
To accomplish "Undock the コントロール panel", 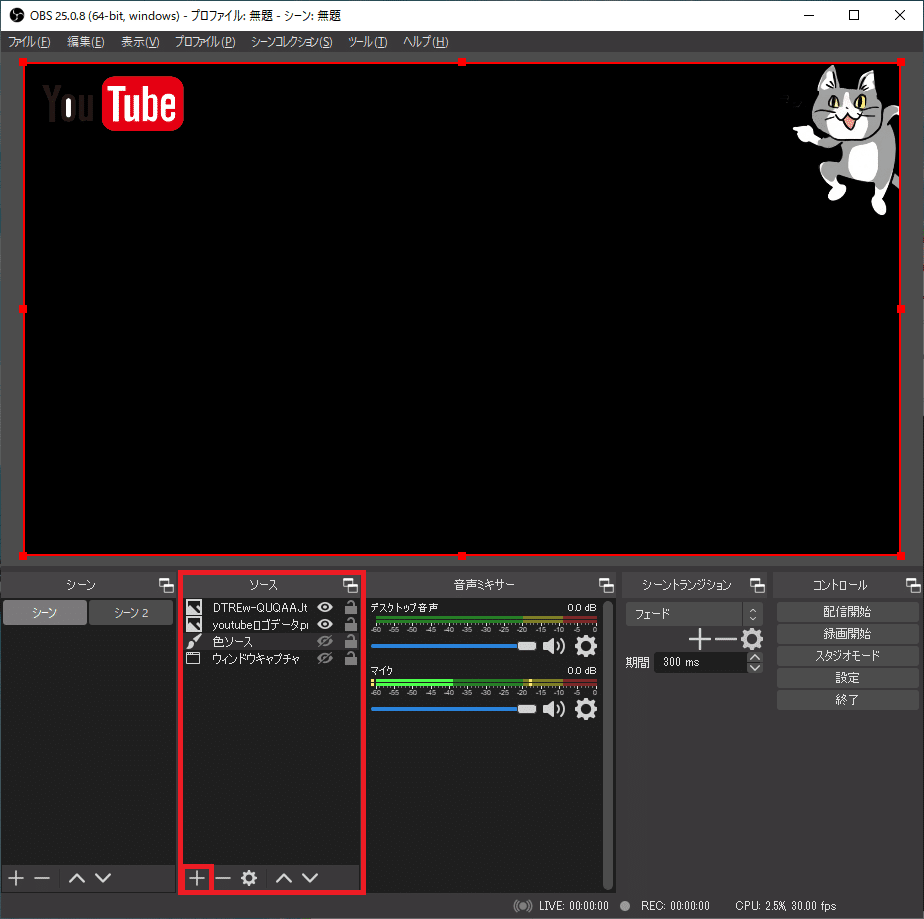I will (x=913, y=585).
